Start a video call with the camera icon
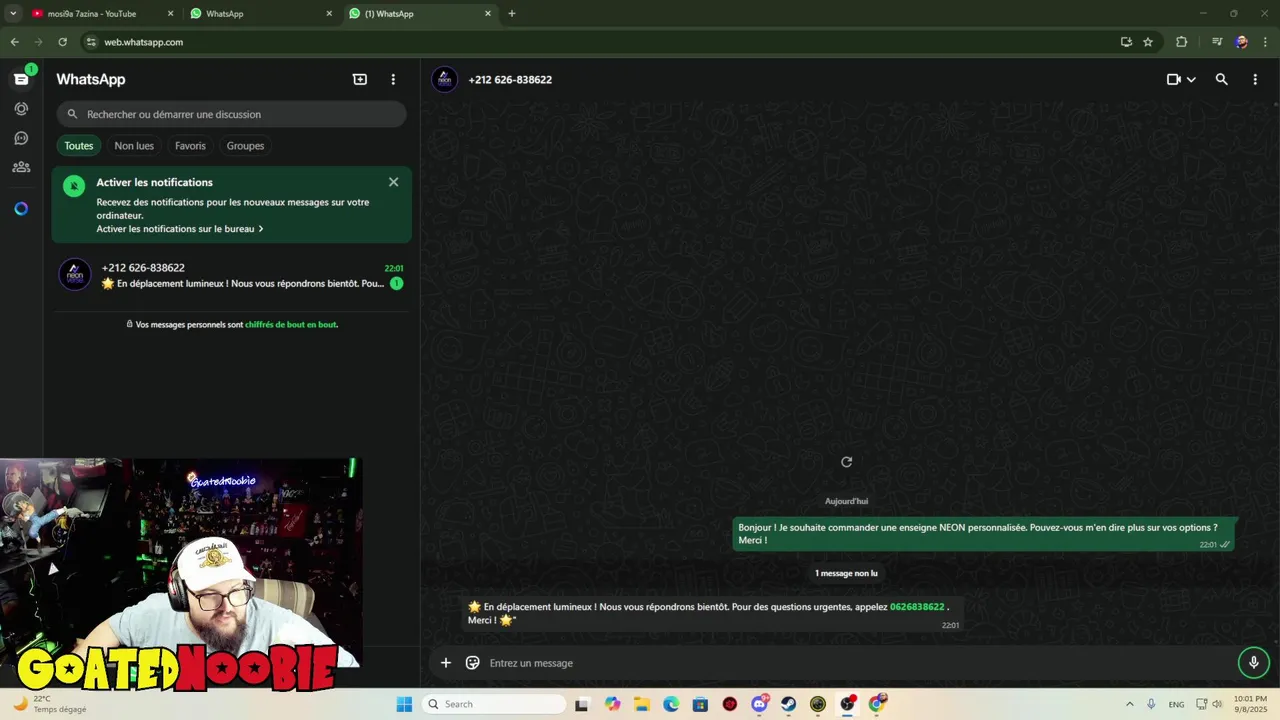Image resolution: width=1280 pixels, height=720 pixels. pos(1174,79)
